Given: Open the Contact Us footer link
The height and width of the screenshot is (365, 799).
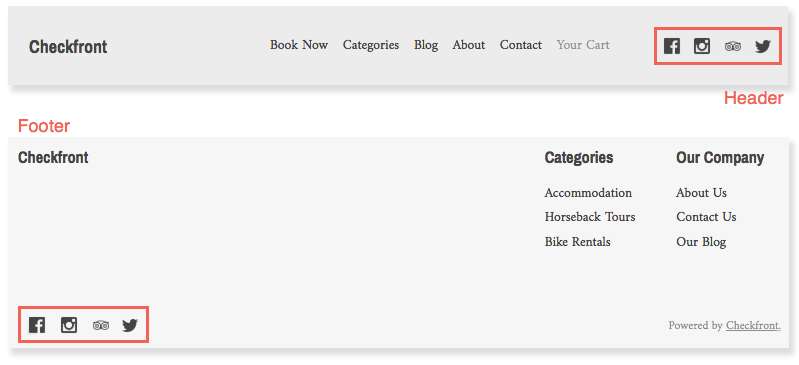Looking at the screenshot, I should click(x=706, y=217).
